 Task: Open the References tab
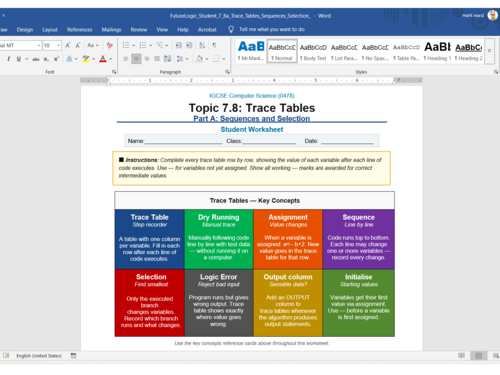(x=80, y=30)
